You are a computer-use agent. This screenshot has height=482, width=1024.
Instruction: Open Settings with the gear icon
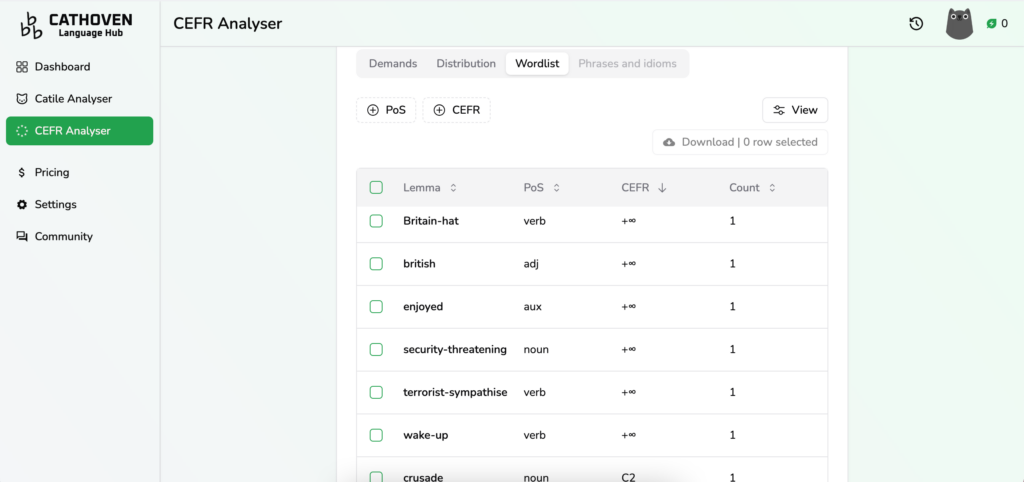point(55,205)
